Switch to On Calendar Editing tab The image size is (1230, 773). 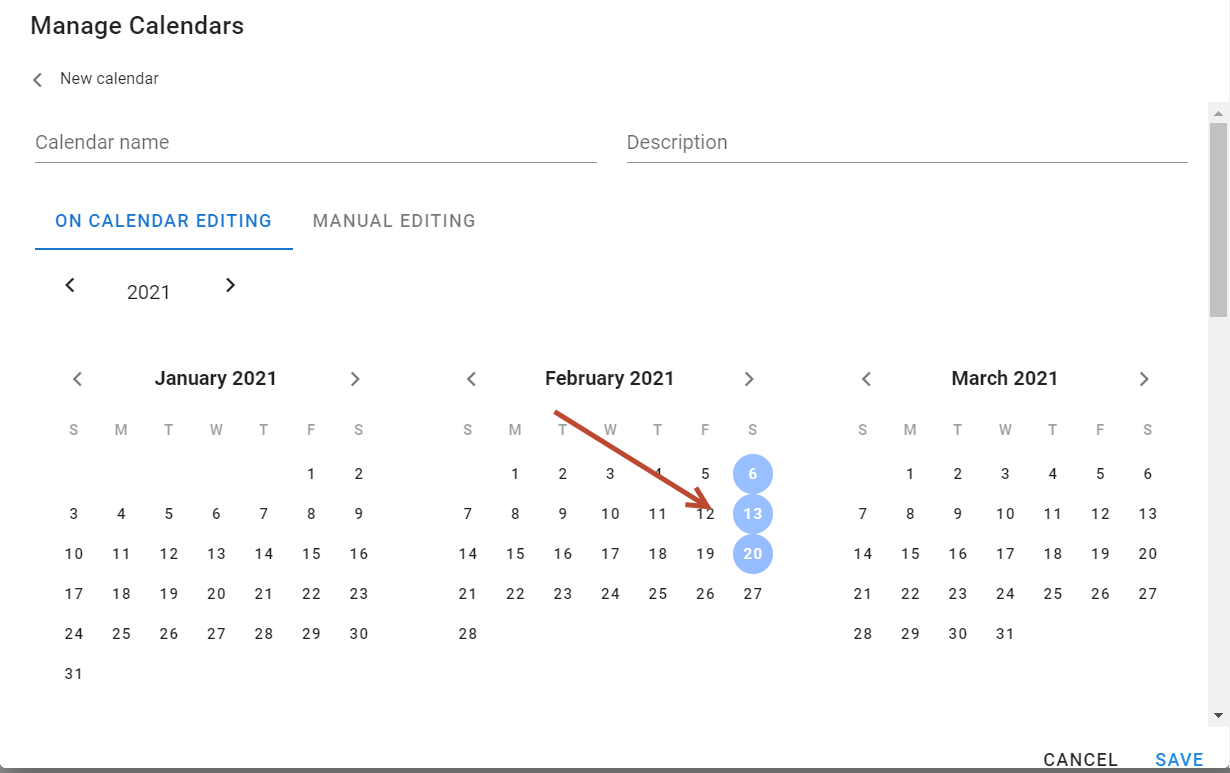(x=164, y=221)
